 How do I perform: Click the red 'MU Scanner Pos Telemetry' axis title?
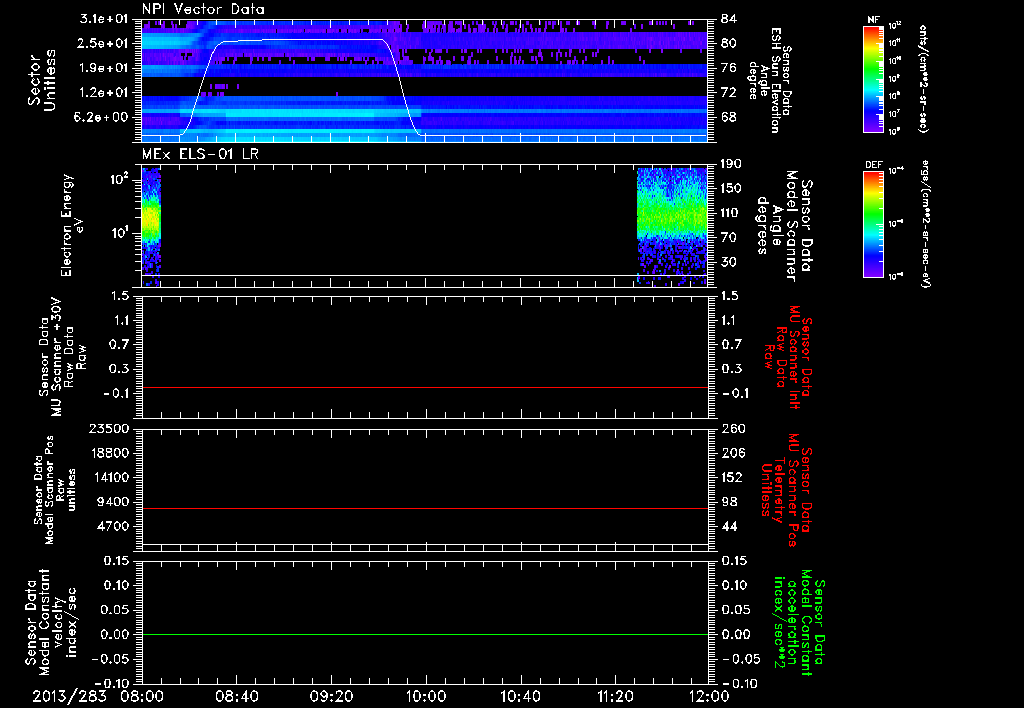tap(786, 490)
